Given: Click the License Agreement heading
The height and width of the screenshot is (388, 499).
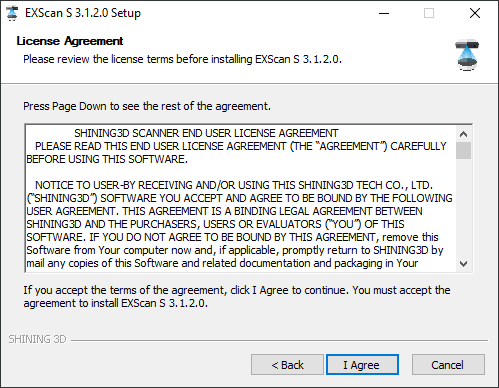Looking at the screenshot, I should click(x=70, y=41).
